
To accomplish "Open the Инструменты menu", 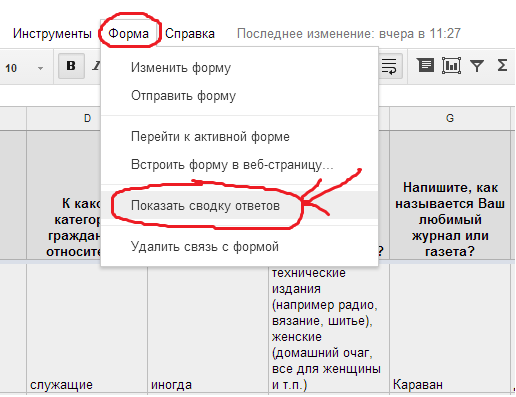I will pyautogui.click(x=52, y=34).
